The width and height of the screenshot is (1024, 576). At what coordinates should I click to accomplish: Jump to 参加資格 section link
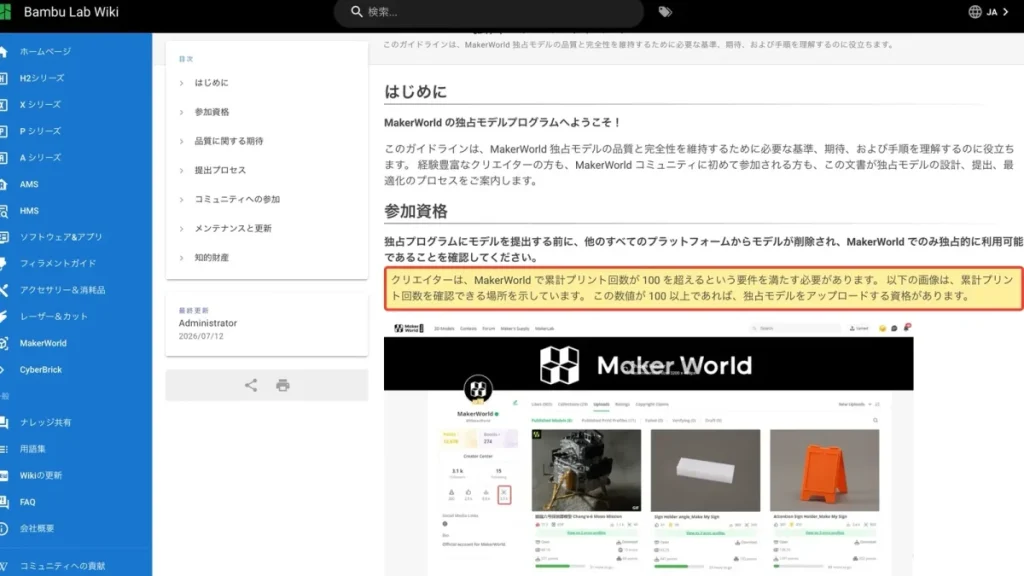click(x=212, y=112)
